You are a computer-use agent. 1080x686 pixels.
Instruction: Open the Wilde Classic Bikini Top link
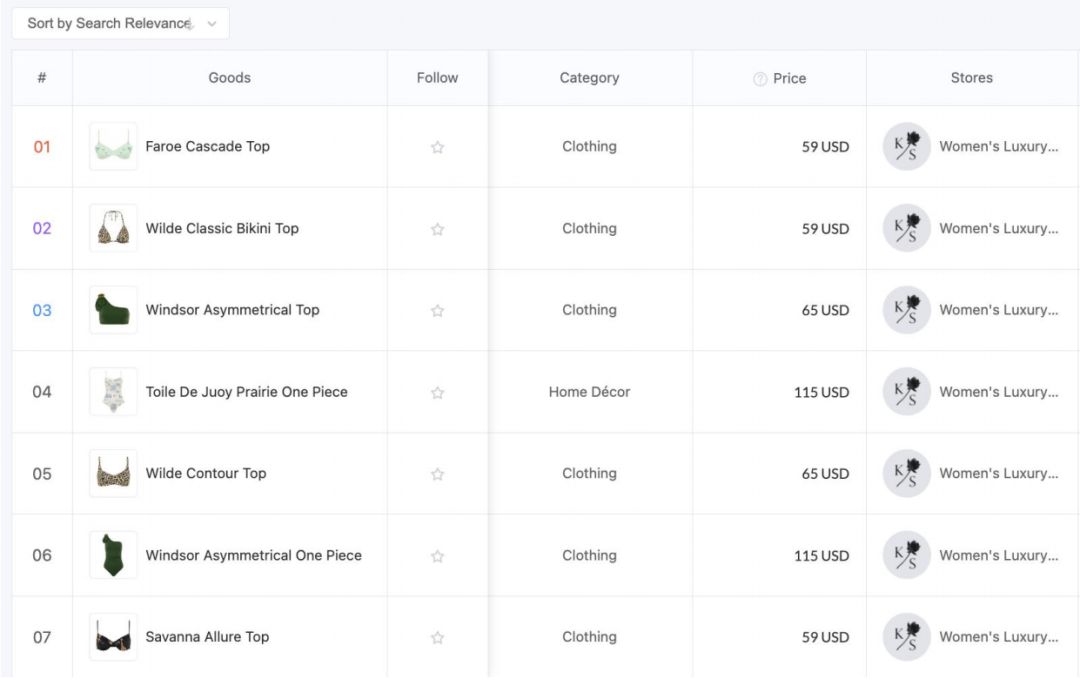[222, 229]
